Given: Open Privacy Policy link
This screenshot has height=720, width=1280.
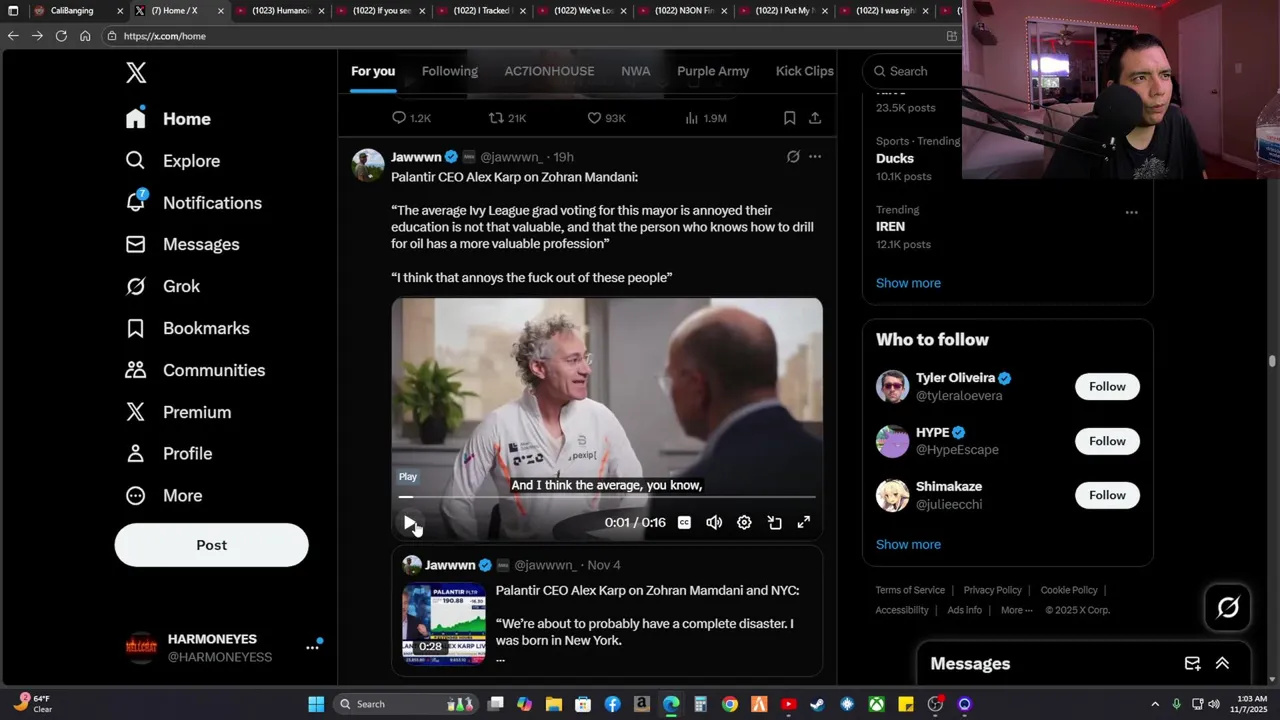Looking at the screenshot, I should (993, 590).
